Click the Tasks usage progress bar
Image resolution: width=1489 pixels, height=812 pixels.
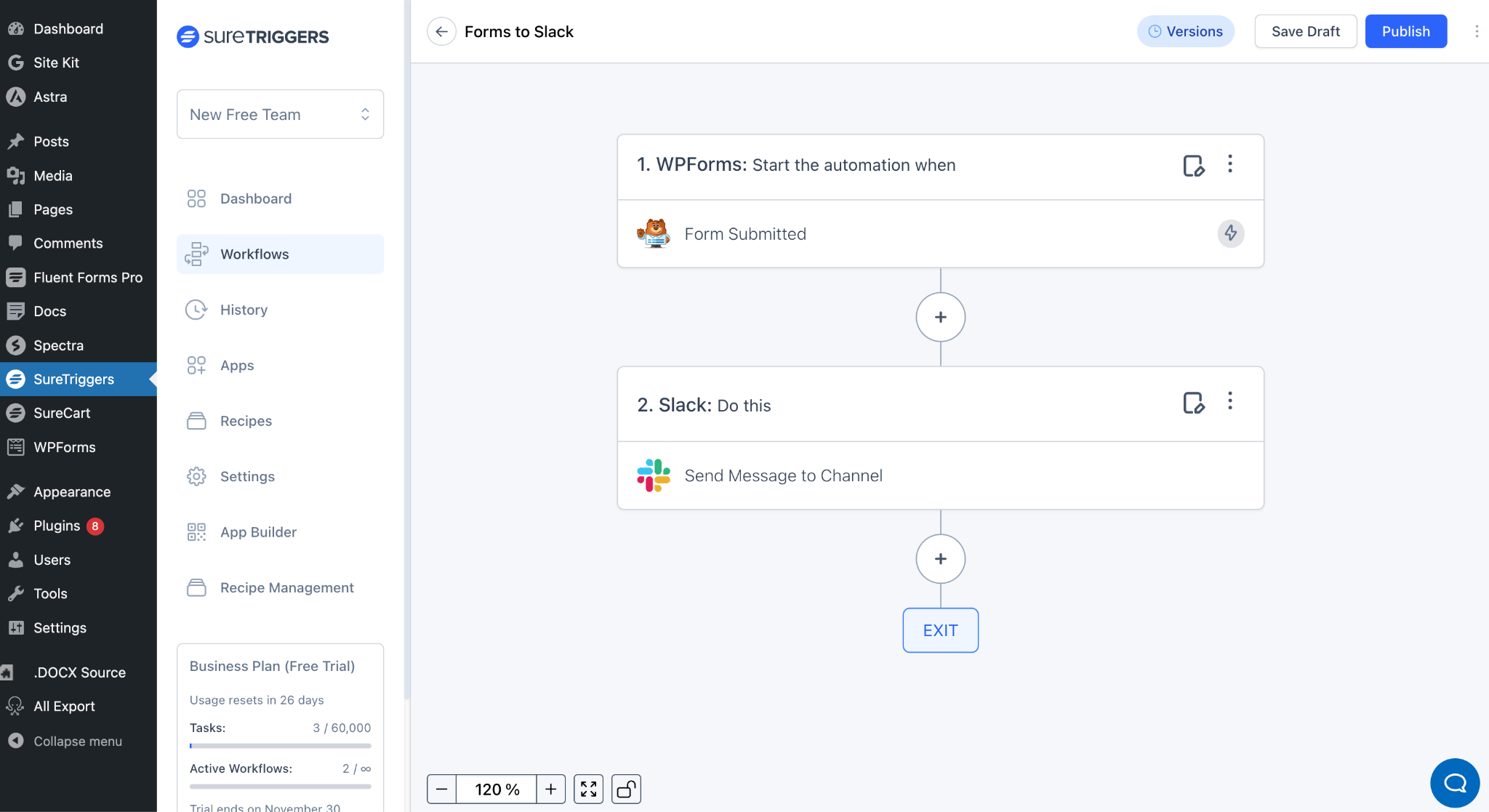(x=280, y=746)
